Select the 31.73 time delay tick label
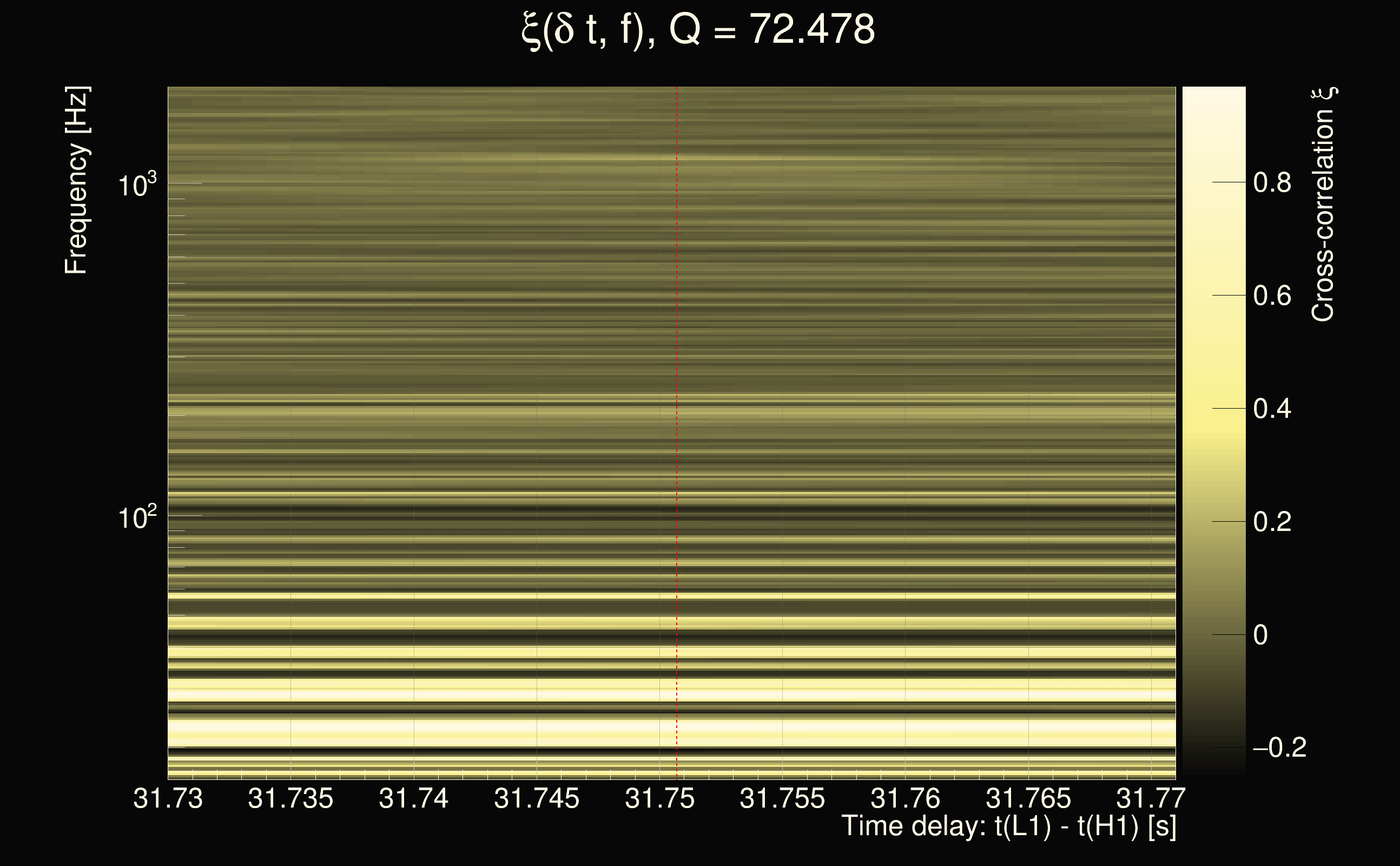The height and width of the screenshot is (866, 1400). click(x=168, y=798)
